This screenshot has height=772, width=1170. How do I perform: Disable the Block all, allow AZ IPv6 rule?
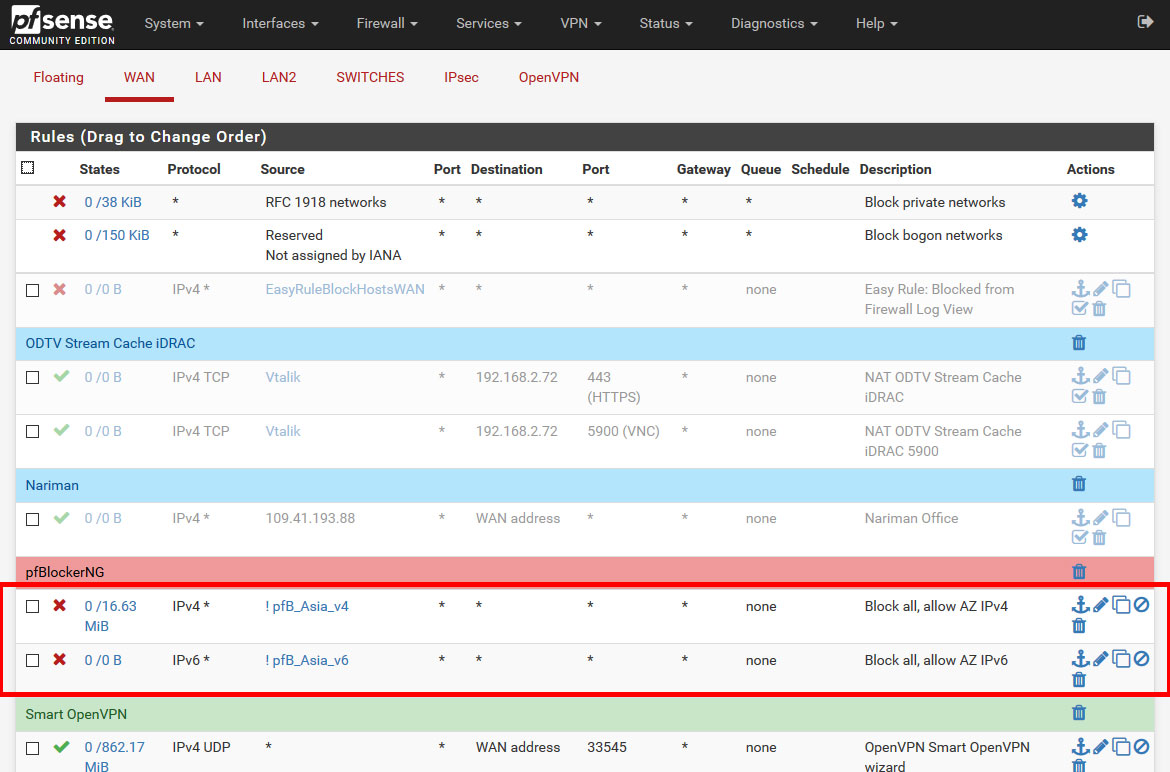pyautogui.click(x=1141, y=659)
